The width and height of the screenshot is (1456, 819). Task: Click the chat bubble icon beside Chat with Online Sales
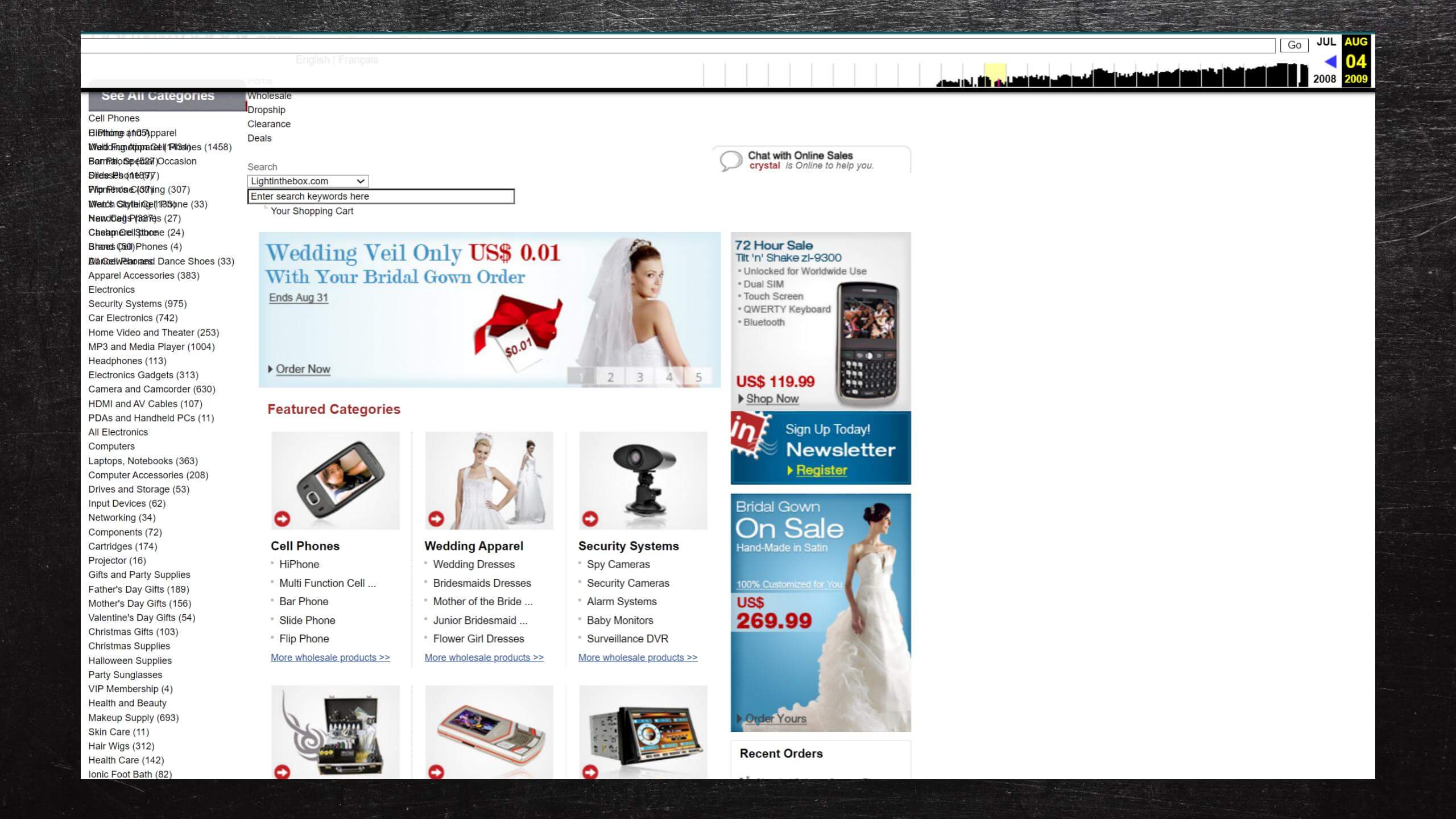click(731, 160)
